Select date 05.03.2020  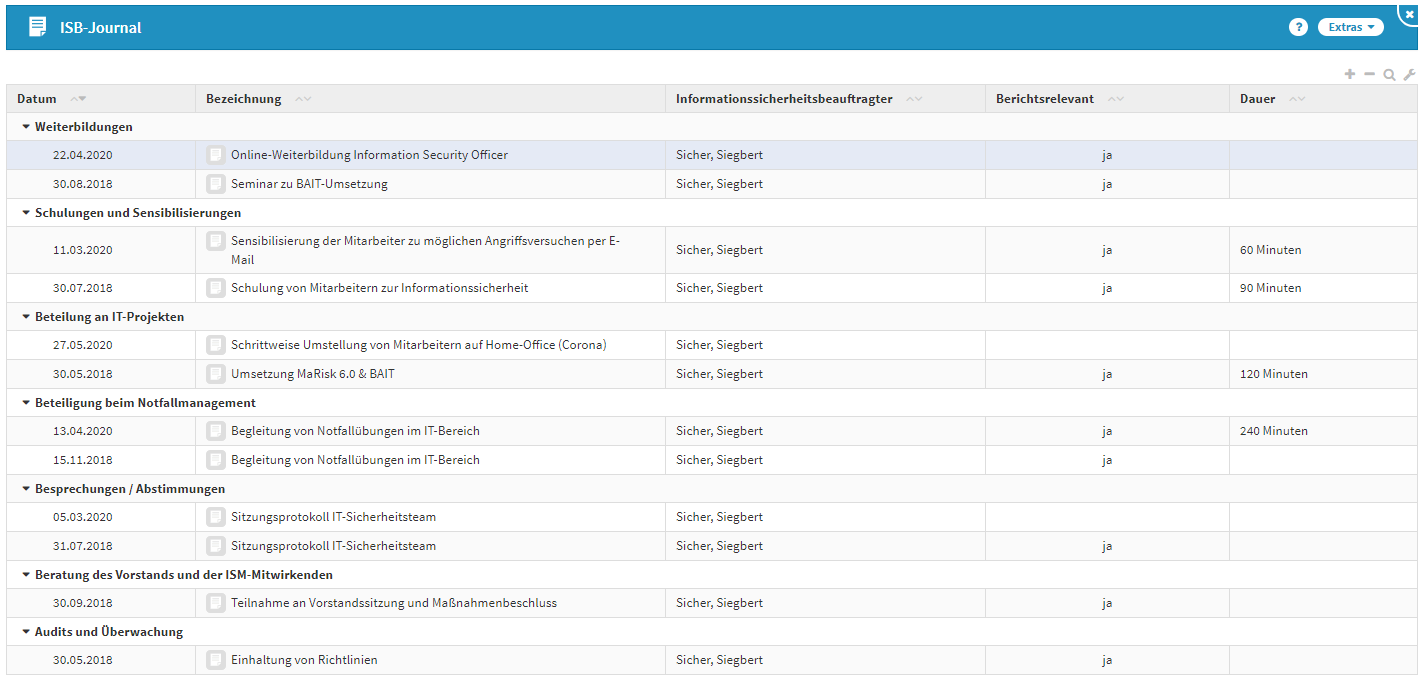(83, 517)
